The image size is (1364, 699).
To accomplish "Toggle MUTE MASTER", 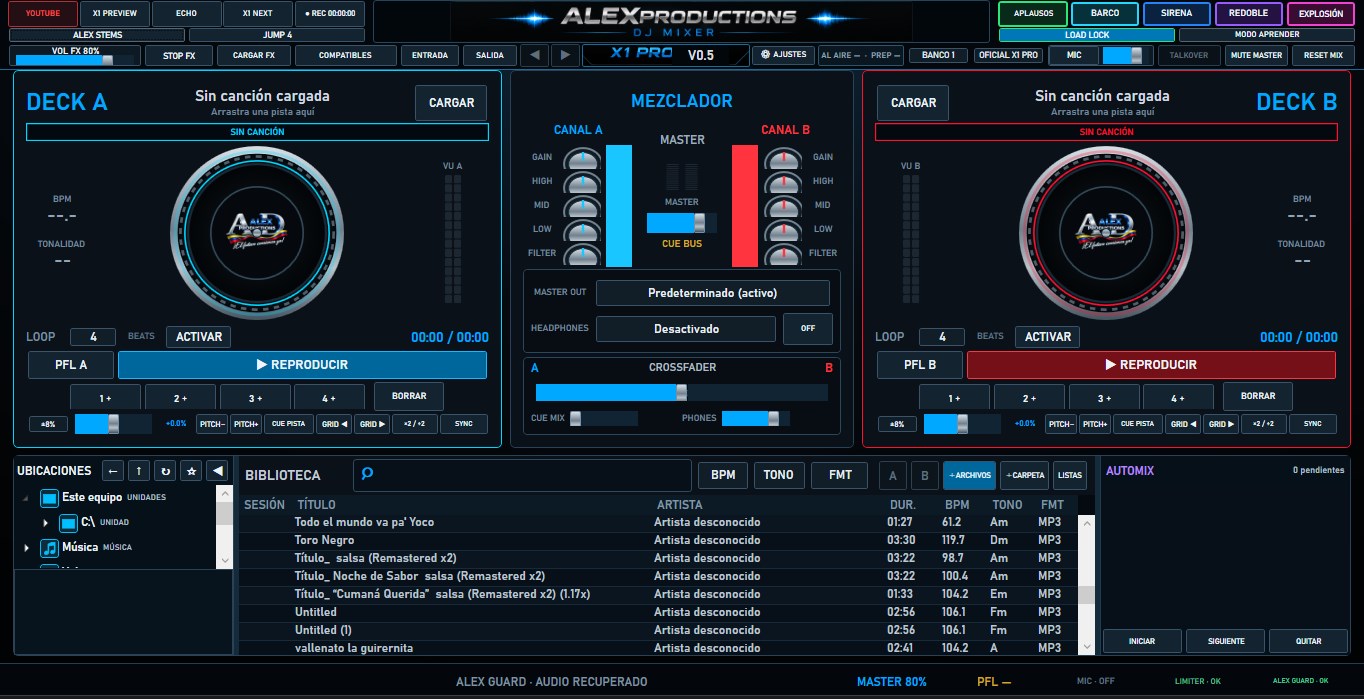I will coord(1256,55).
